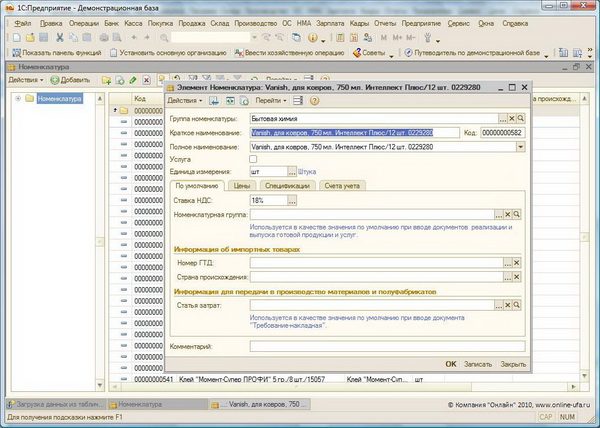This screenshot has height=428, width=600.
Task: Click the Print preview icon
Action: click(117, 37)
